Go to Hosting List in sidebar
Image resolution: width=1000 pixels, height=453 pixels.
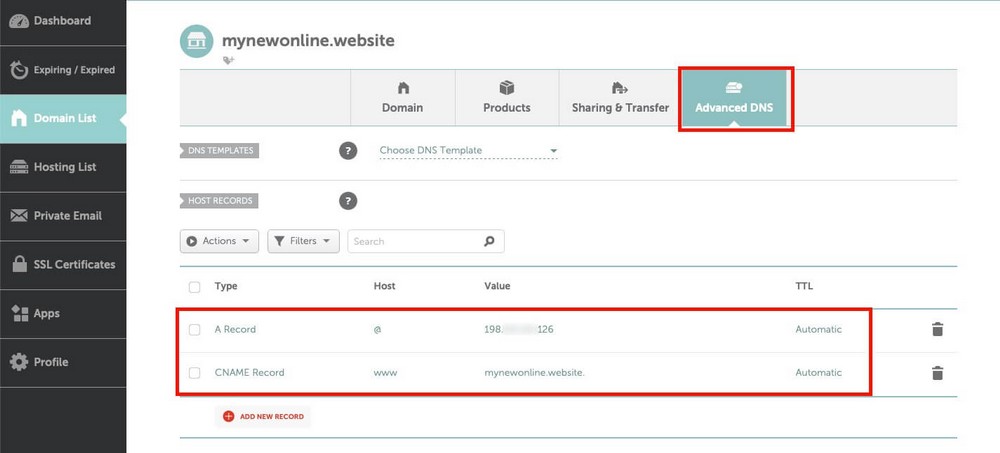[63, 167]
